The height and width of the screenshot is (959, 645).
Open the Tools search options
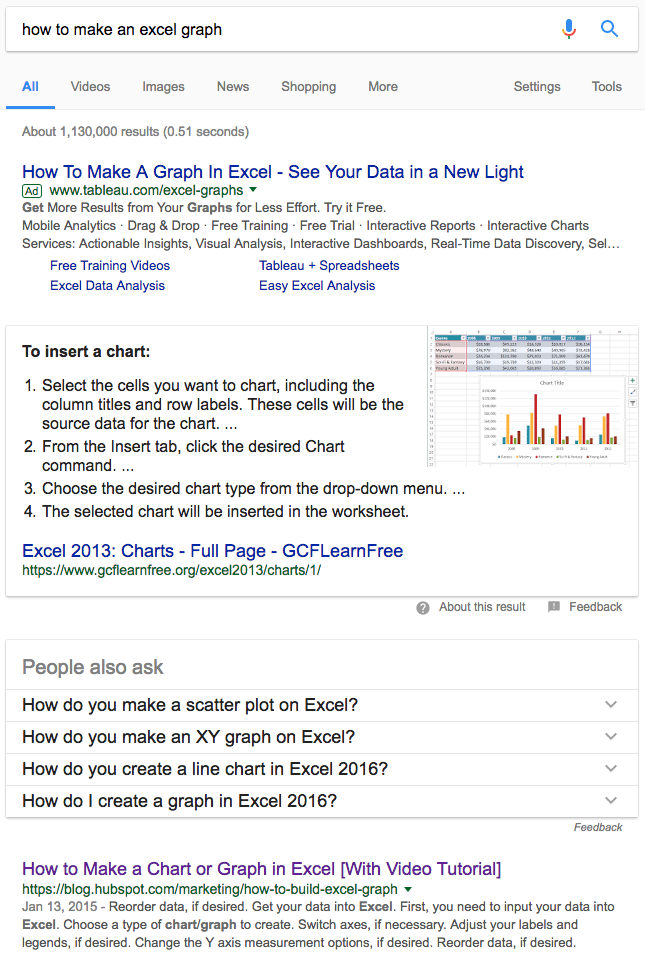[607, 87]
